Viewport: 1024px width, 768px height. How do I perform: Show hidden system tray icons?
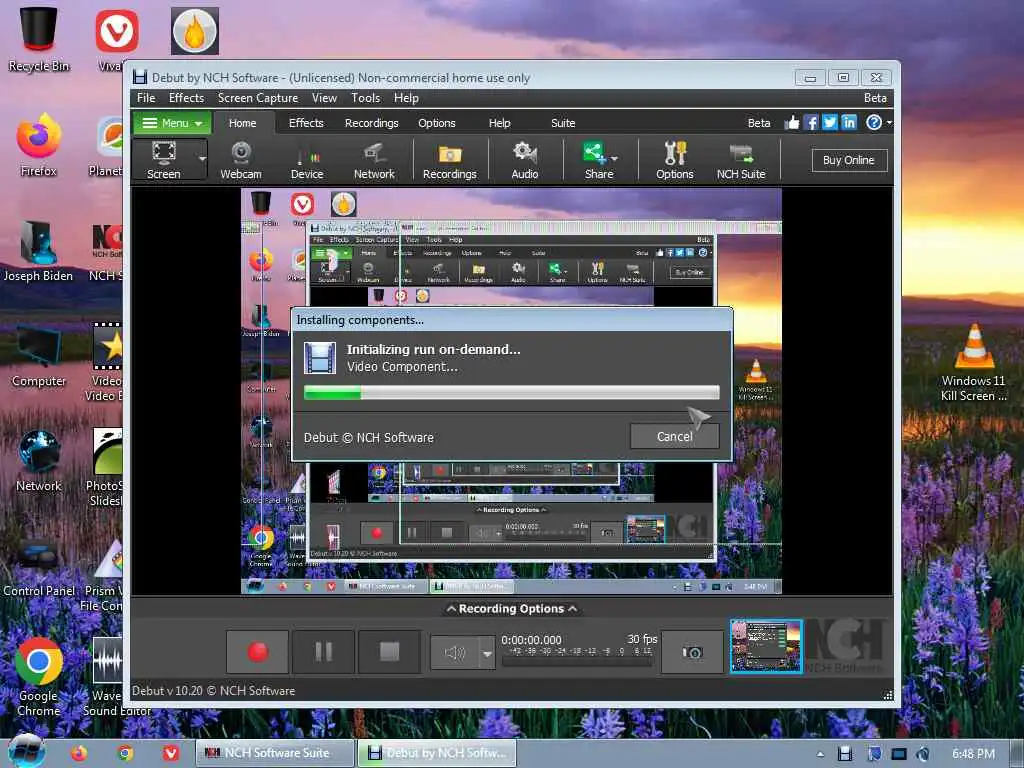(x=820, y=754)
